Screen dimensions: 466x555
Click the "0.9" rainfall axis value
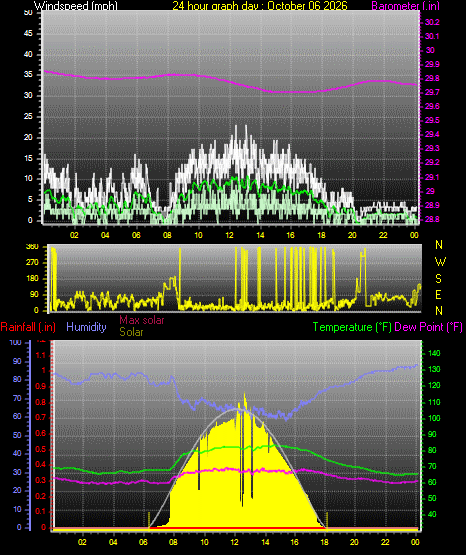coord(41,387)
